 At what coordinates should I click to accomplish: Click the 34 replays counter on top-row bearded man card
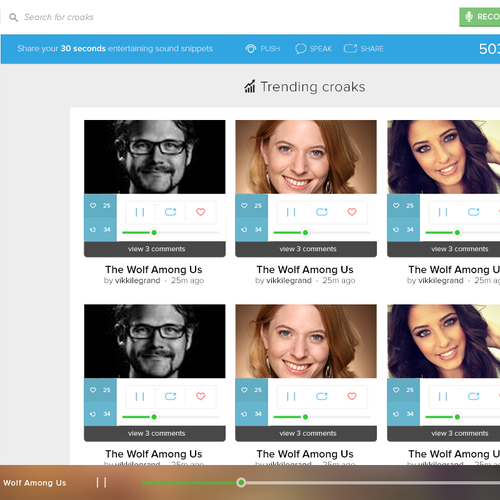(100, 229)
